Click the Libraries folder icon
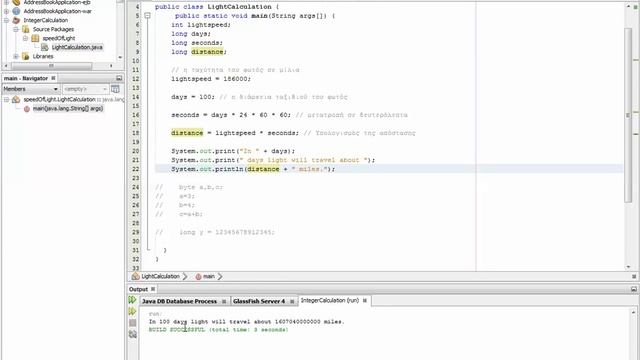The image size is (640, 360). click(x=26, y=56)
